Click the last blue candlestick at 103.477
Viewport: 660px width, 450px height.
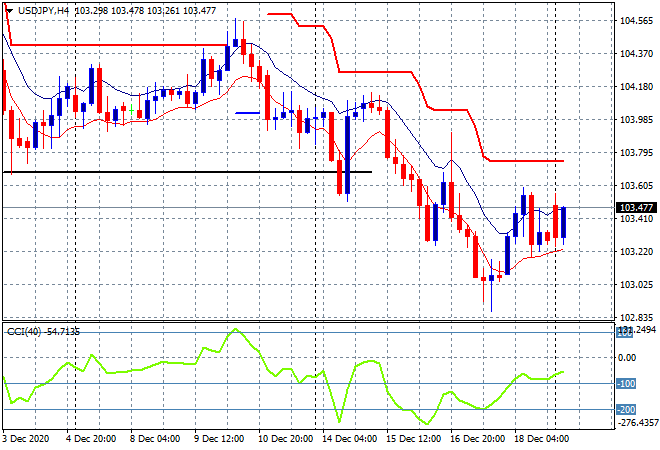coord(564,222)
